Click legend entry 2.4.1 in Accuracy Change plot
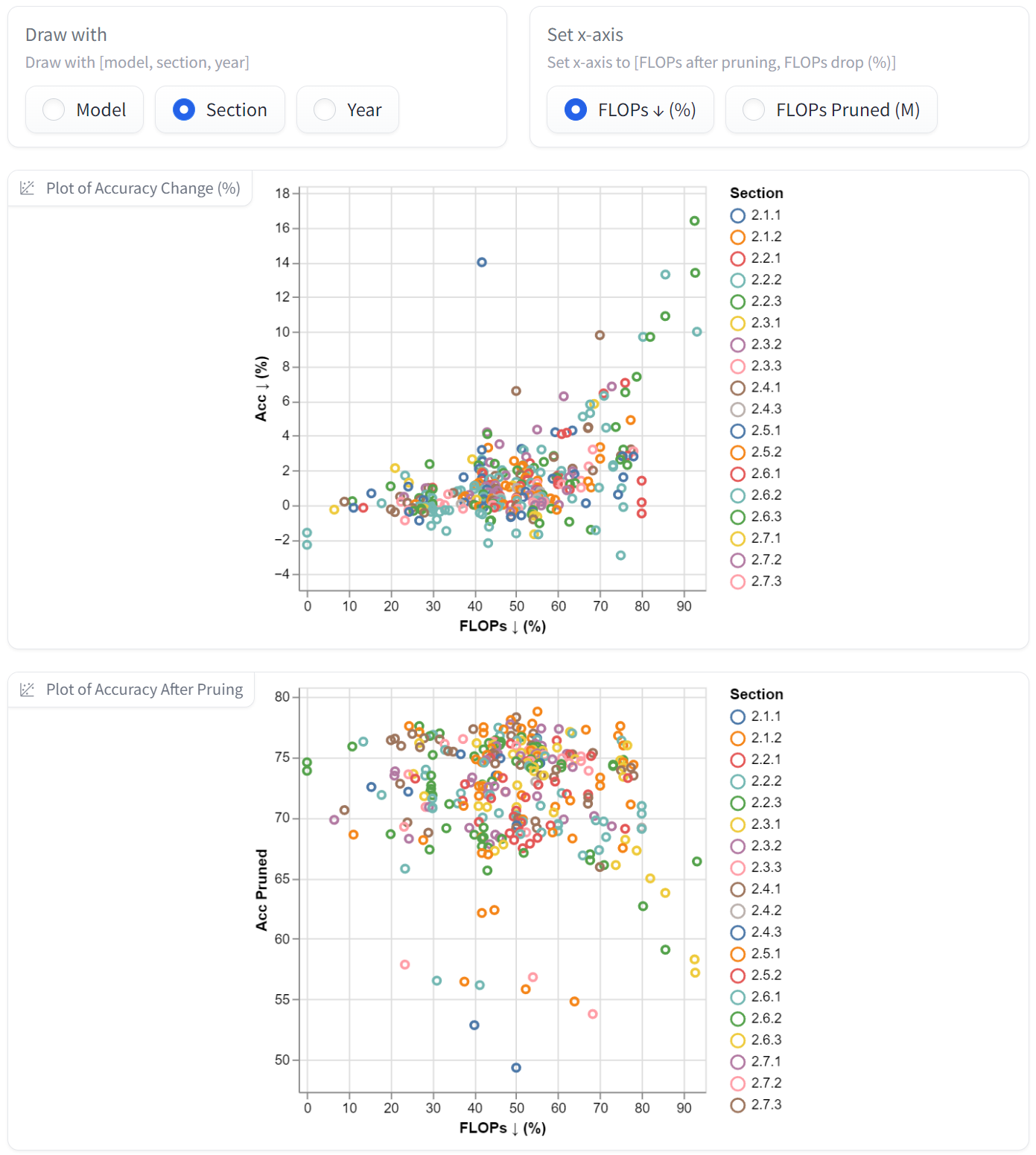The height and width of the screenshot is (1155, 1036). [756, 388]
